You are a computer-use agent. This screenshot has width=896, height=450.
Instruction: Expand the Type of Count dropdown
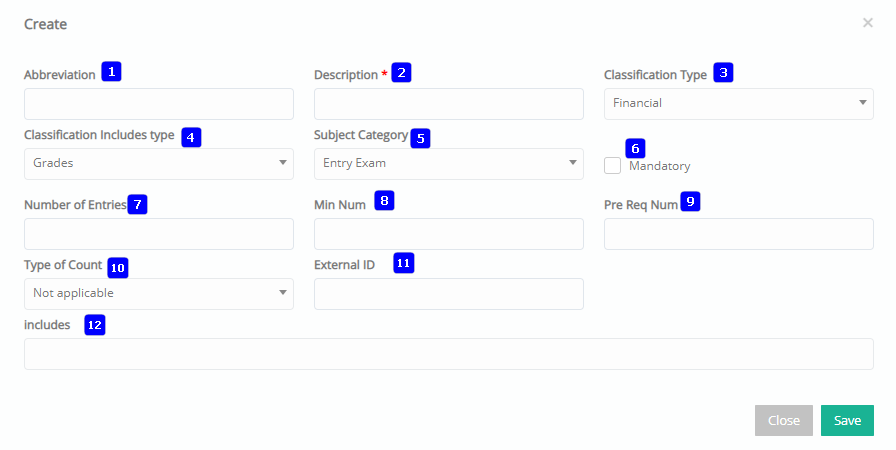pyautogui.click(x=159, y=294)
